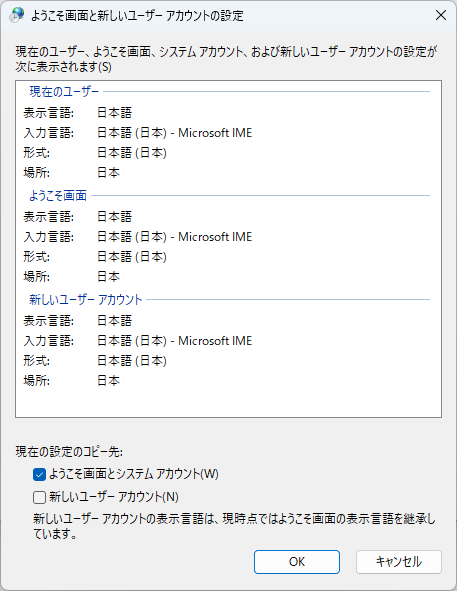This screenshot has width=457, height=591.
Task: Close the dialog with the X button
Action: tap(441, 15)
